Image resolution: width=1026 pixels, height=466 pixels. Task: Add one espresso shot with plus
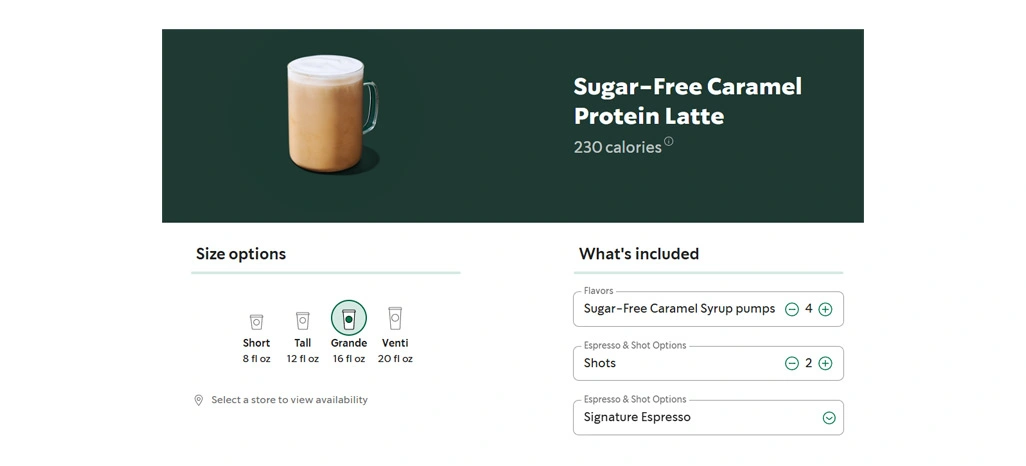825,364
